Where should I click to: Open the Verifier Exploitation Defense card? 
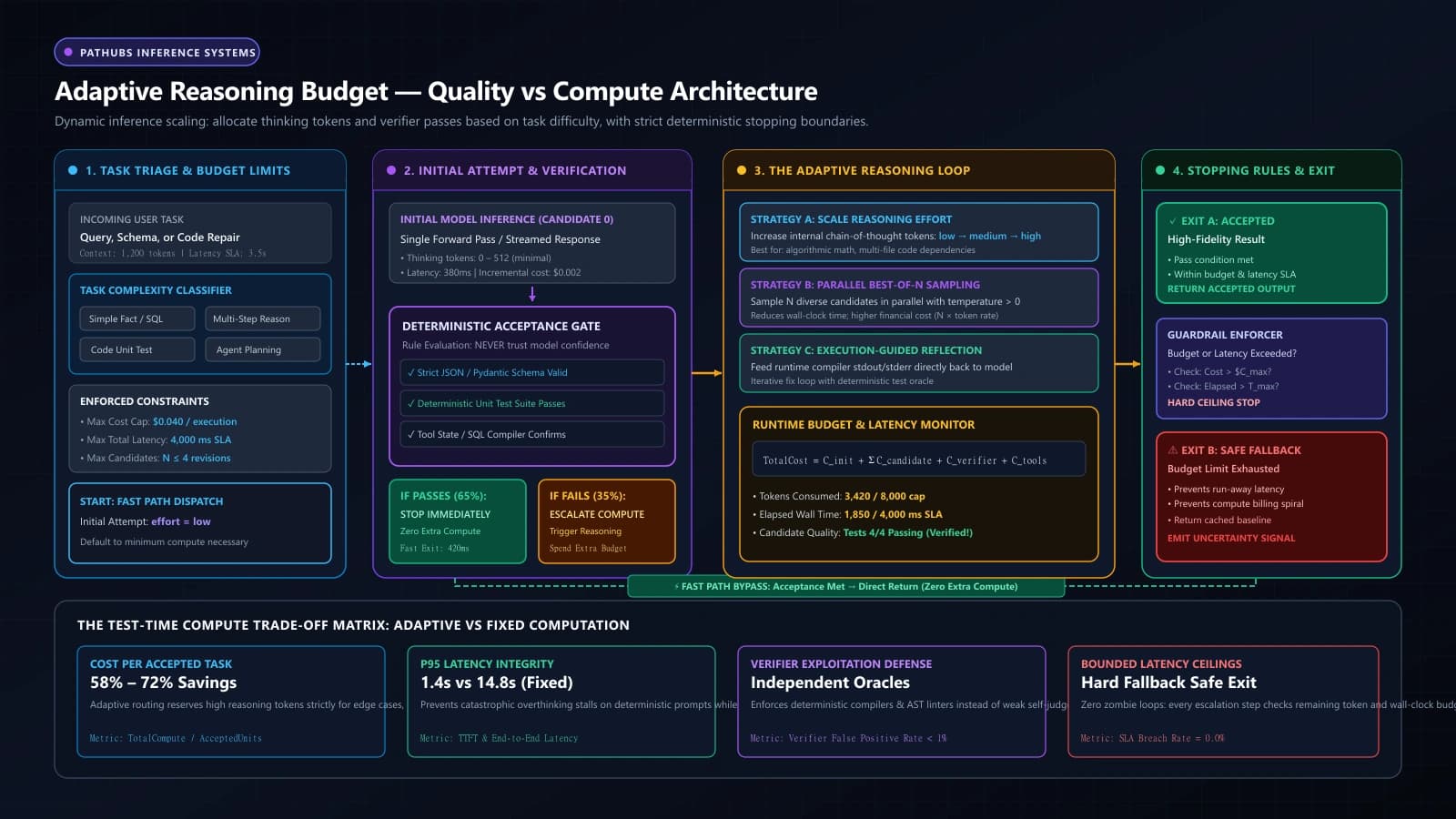[892, 701]
